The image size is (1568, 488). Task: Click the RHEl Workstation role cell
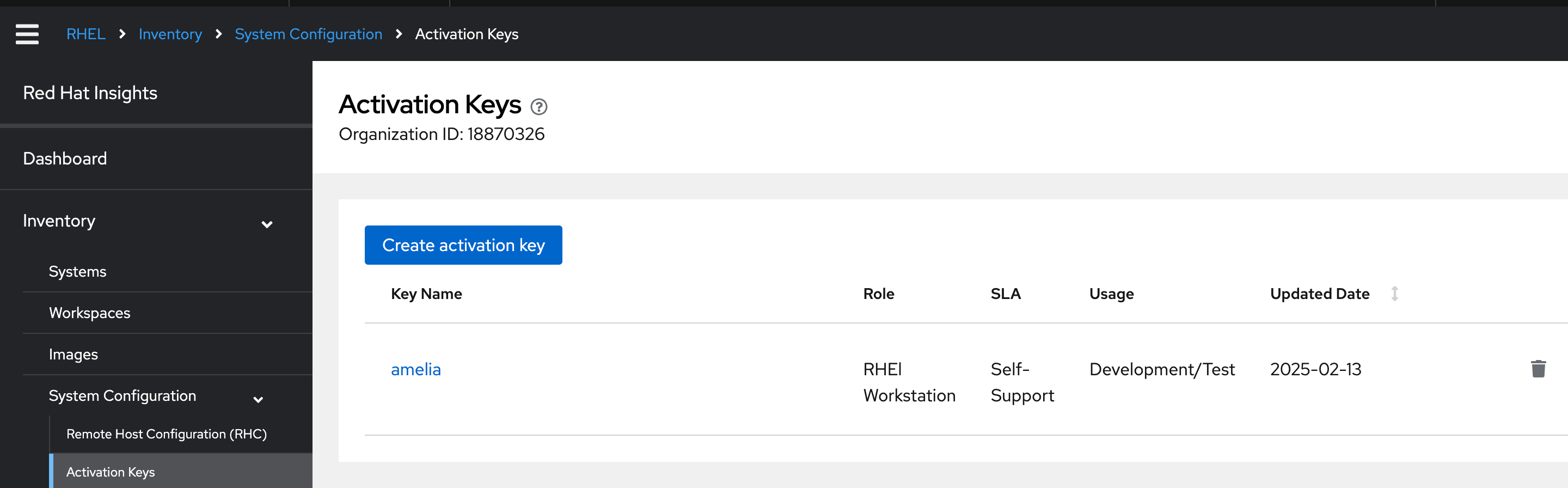909,382
